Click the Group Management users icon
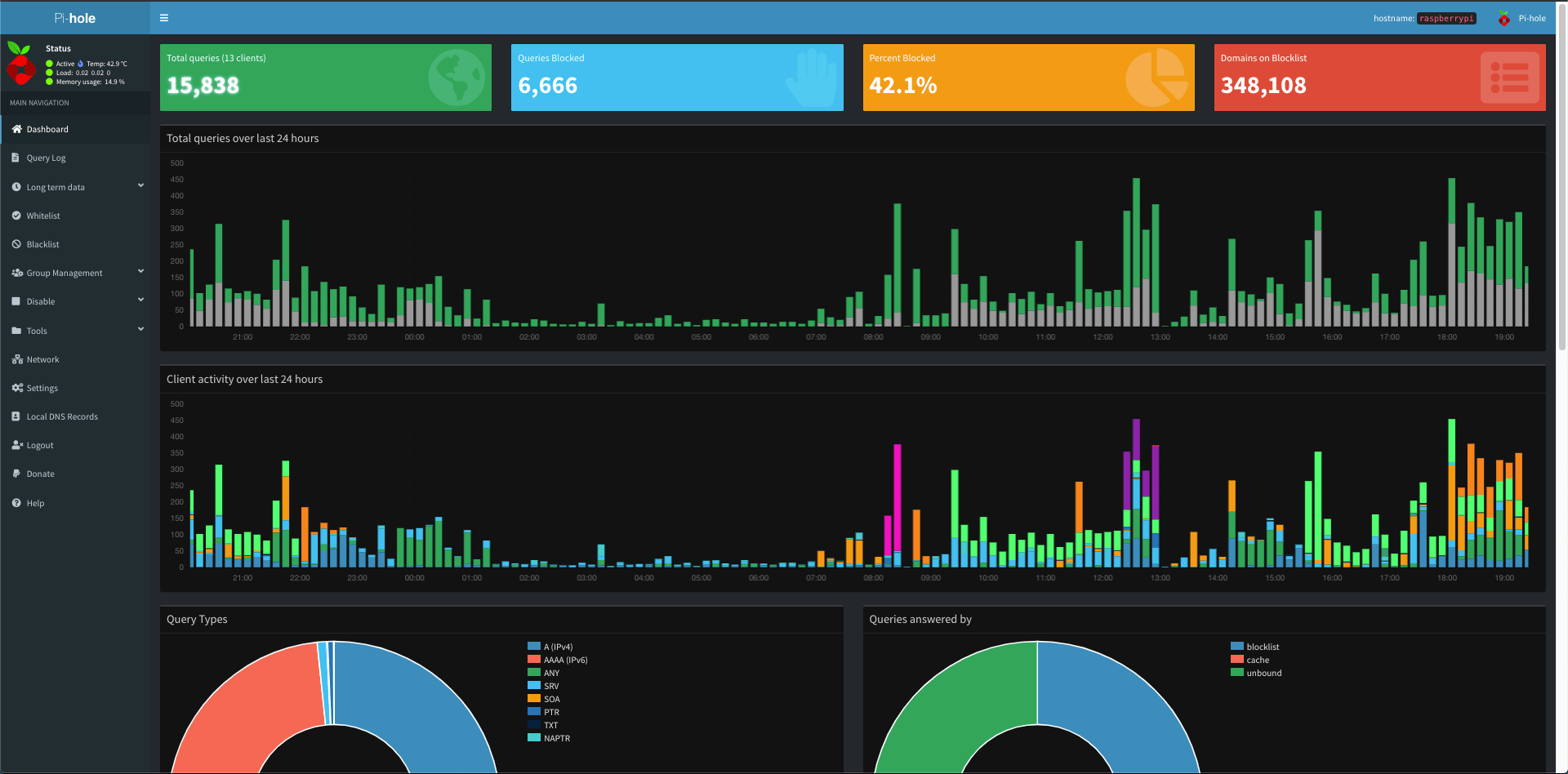This screenshot has height=774, width=1568. (x=17, y=273)
